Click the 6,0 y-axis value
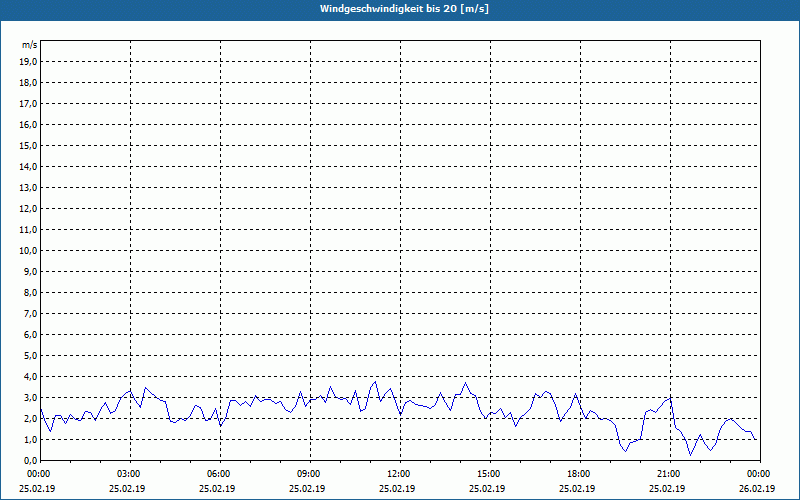 30,335
